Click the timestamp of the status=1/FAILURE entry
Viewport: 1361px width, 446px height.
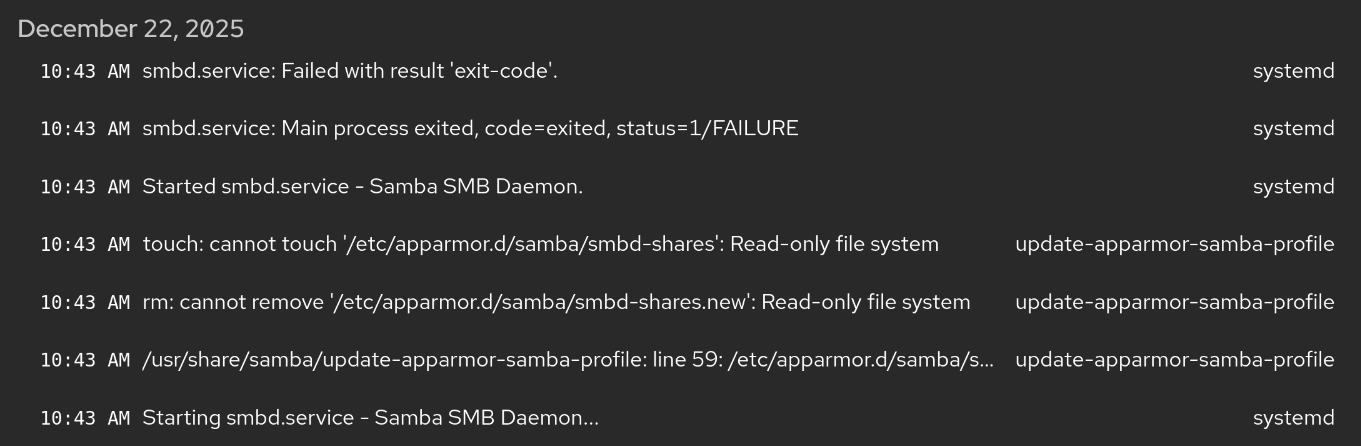[85, 129]
